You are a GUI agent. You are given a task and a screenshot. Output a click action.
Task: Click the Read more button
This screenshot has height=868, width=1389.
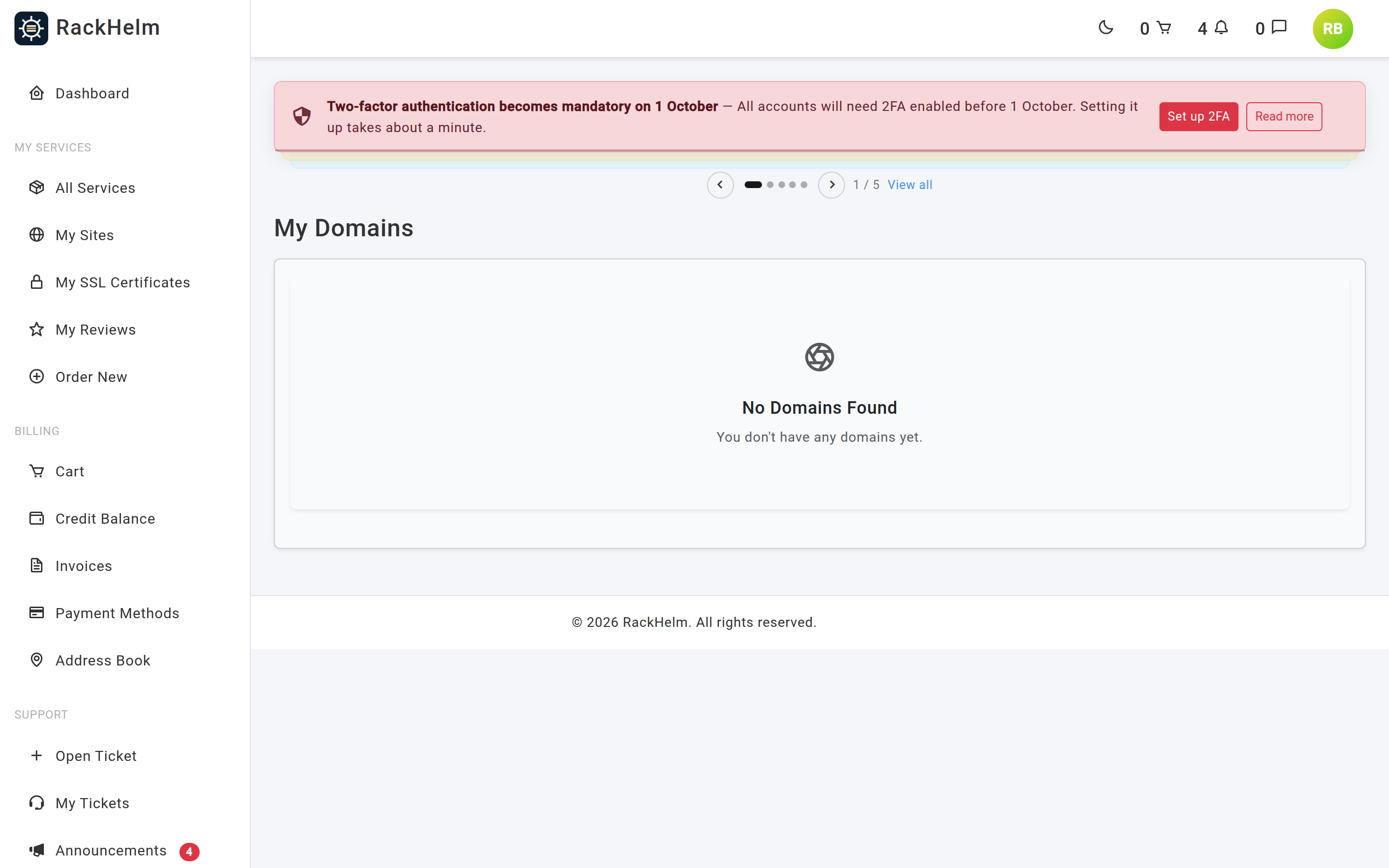tap(1284, 117)
